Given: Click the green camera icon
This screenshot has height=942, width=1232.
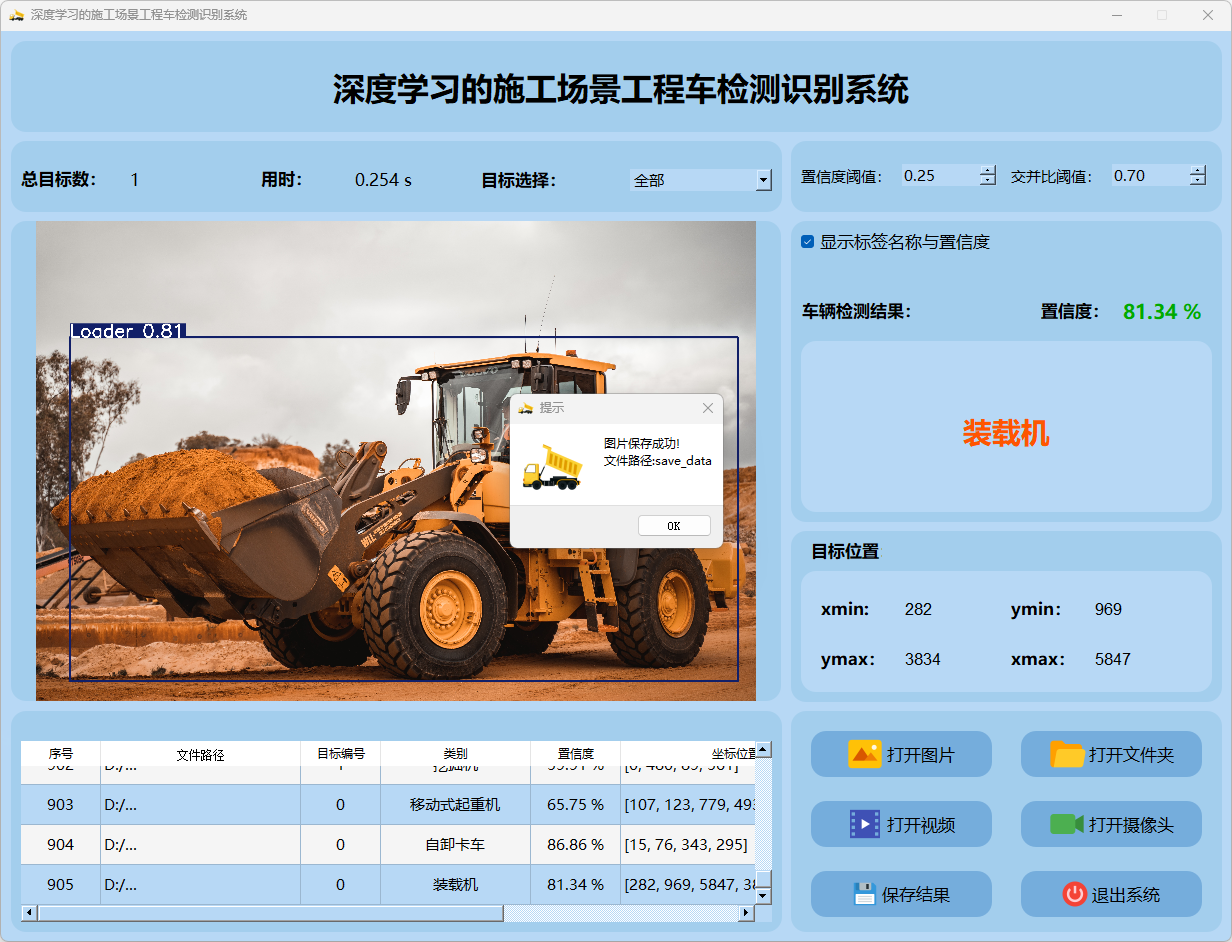Looking at the screenshot, I should [1067, 824].
